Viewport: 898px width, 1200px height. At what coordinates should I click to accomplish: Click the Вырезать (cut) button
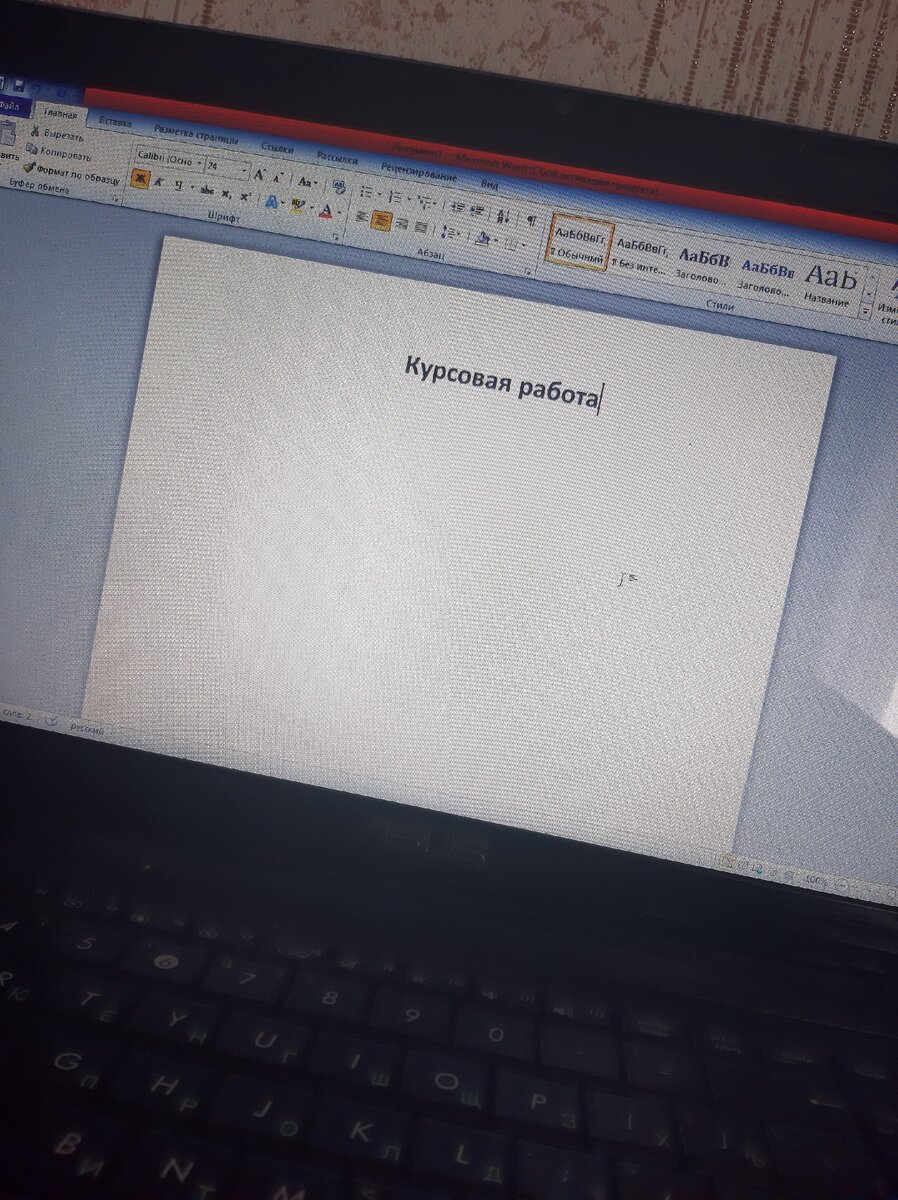pyautogui.click(x=57, y=135)
